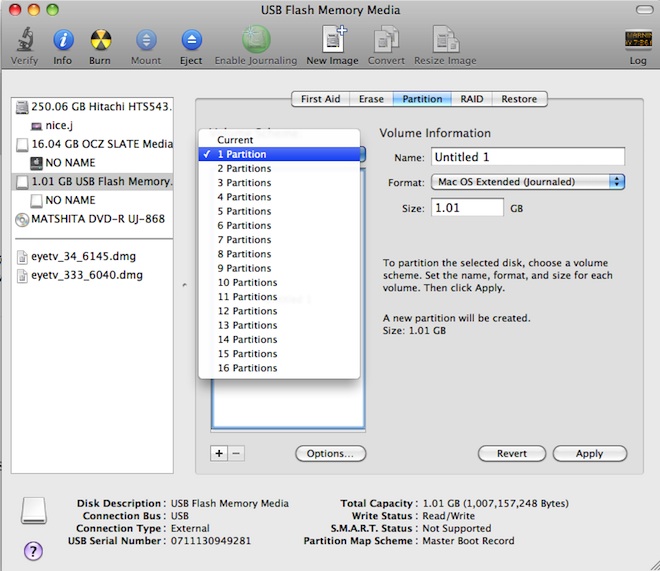Select the 16.04 GB OCZ SLATE disk
Viewport: 660px width, 571px height.
coord(100,144)
